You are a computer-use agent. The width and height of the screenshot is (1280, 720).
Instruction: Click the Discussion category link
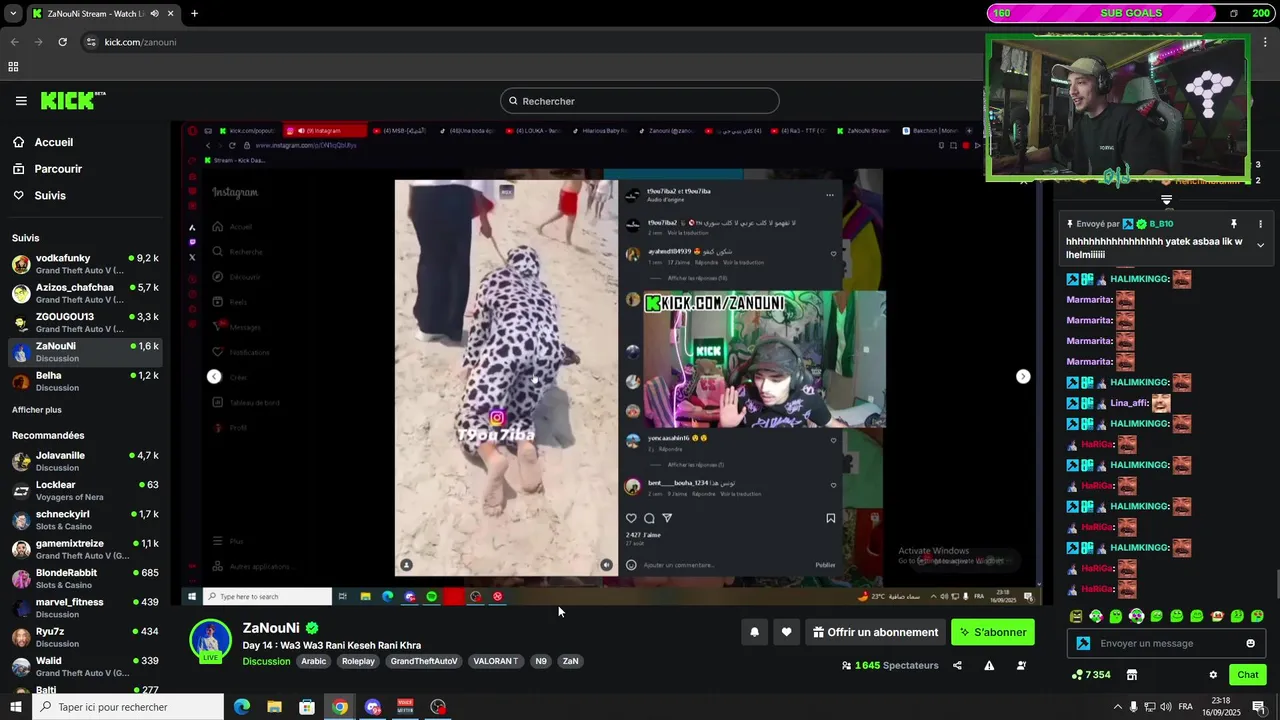pos(266,661)
